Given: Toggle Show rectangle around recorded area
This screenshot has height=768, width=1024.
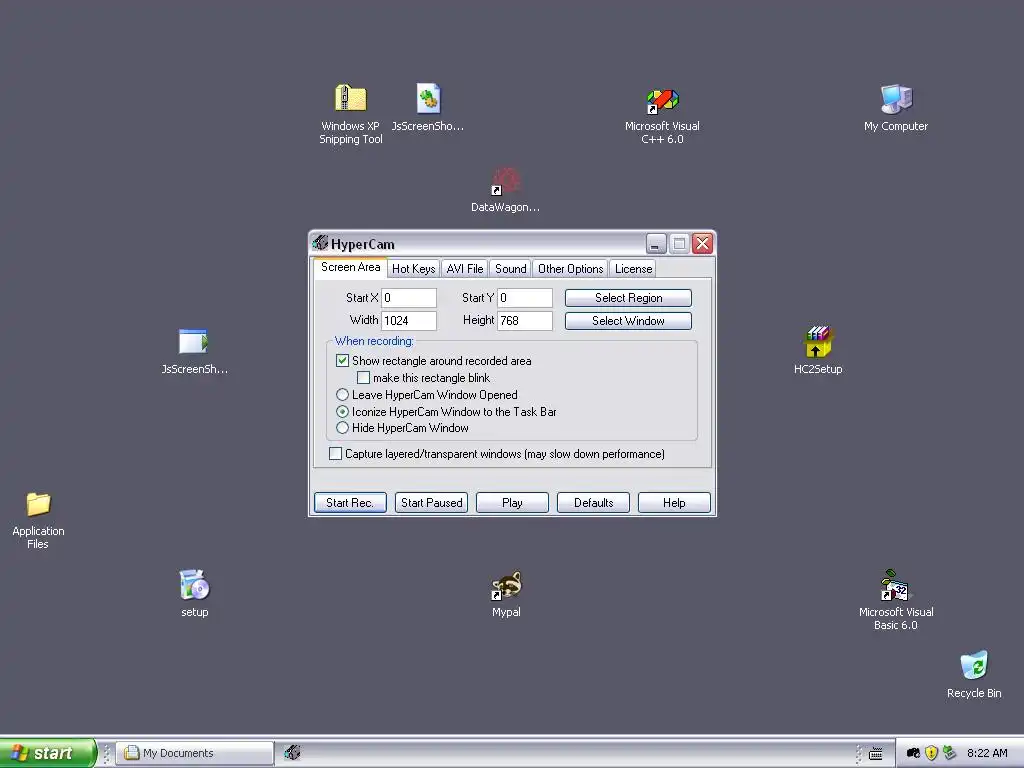Looking at the screenshot, I should [342, 360].
